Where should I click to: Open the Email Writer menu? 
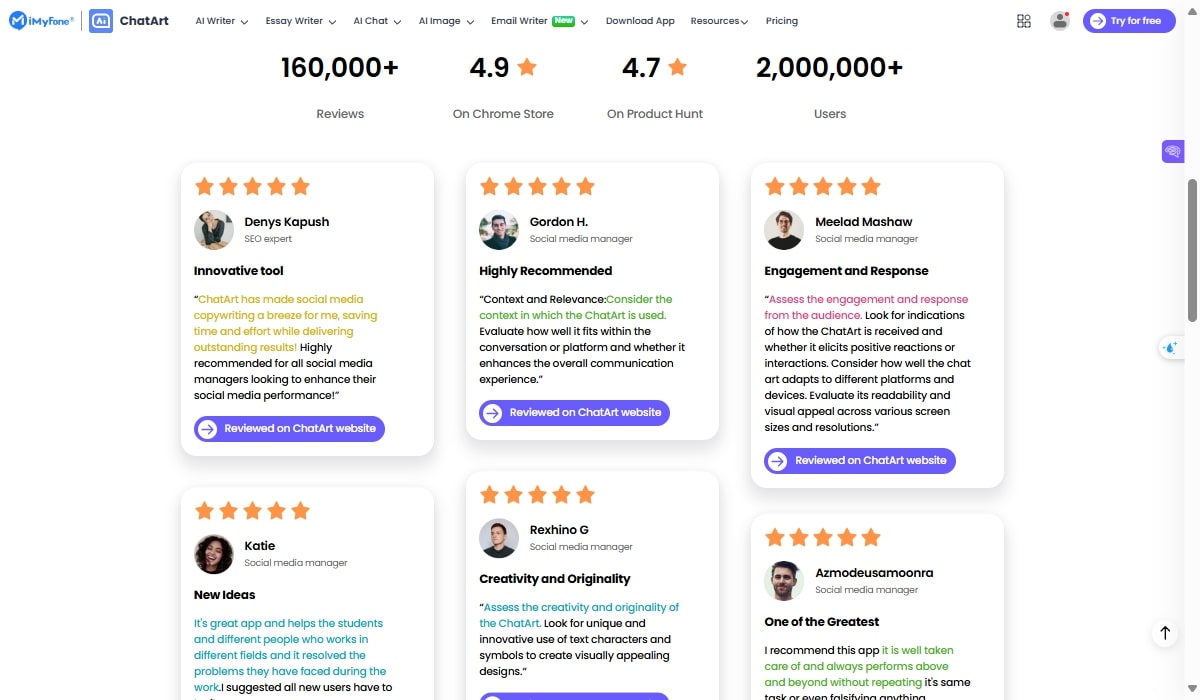point(539,21)
